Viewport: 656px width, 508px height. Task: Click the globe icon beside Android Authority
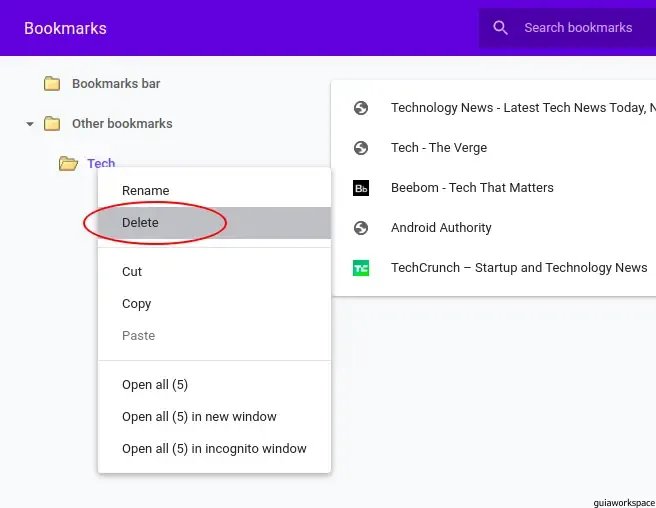[x=361, y=228]
